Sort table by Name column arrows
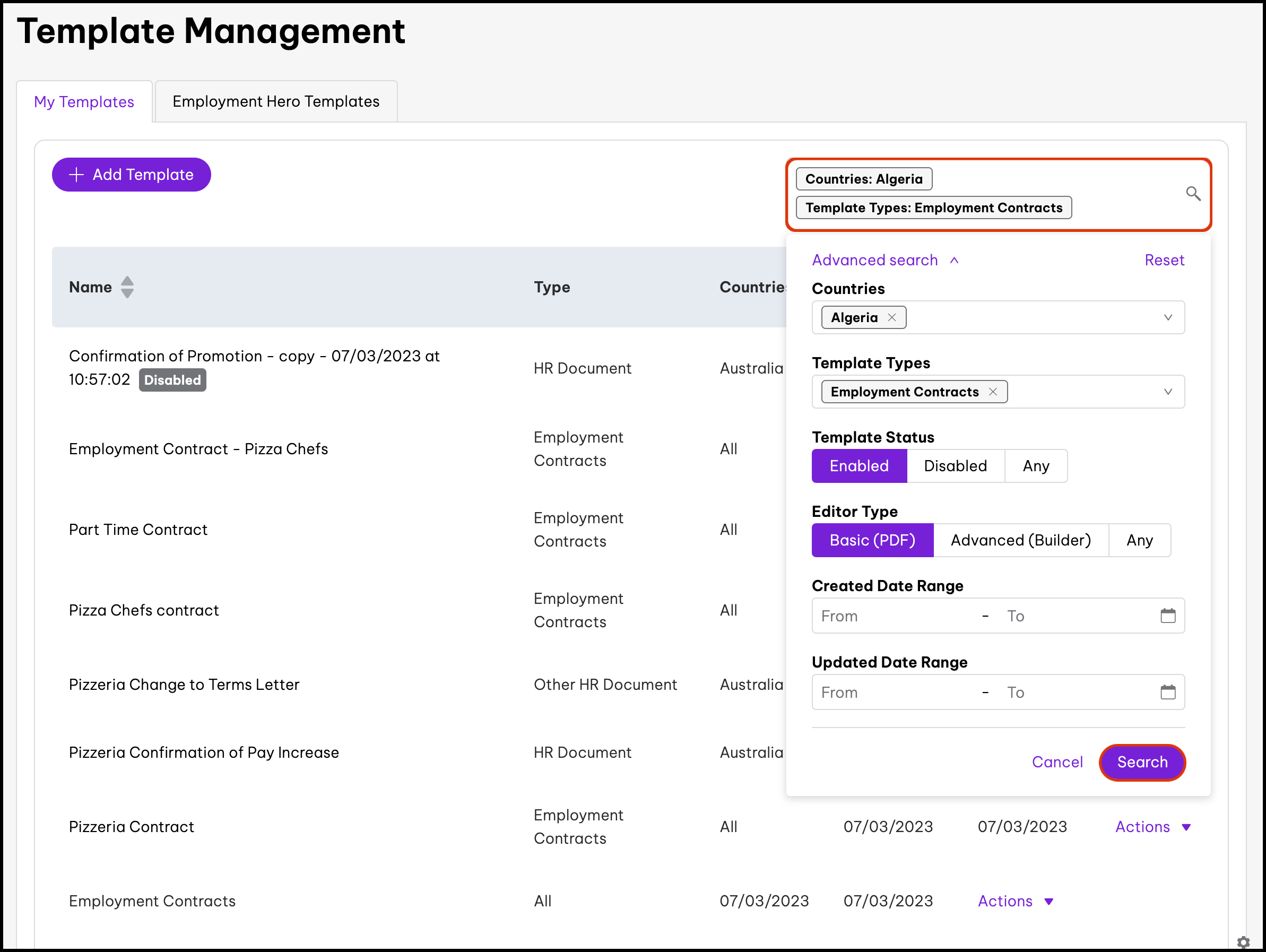This screenshot has height=952, width=1266. 127,288
